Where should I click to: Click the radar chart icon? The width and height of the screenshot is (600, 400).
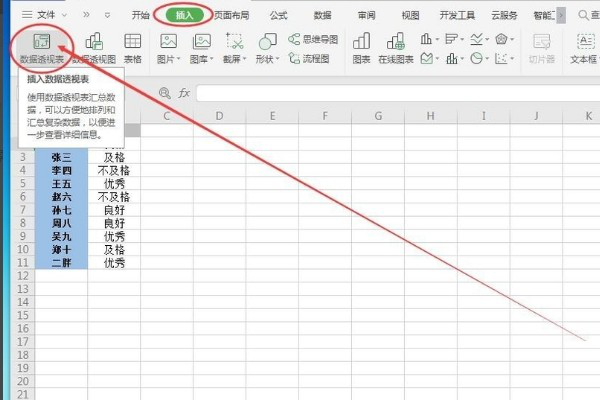[501, 39]
